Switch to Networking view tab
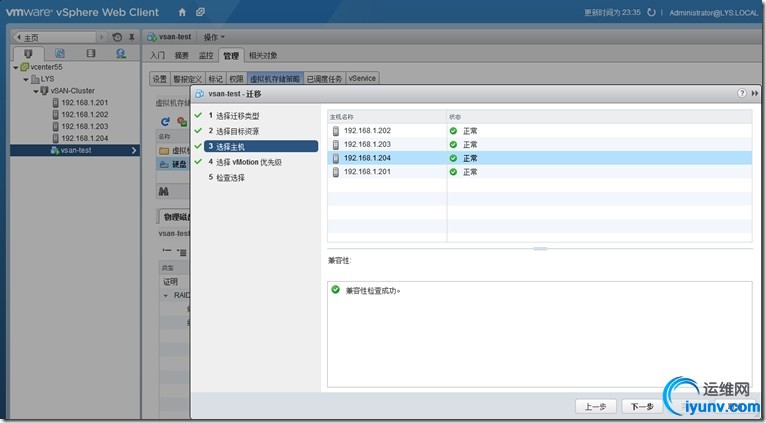This screenshot has width=766, height=423. click(x=121, y=53)
